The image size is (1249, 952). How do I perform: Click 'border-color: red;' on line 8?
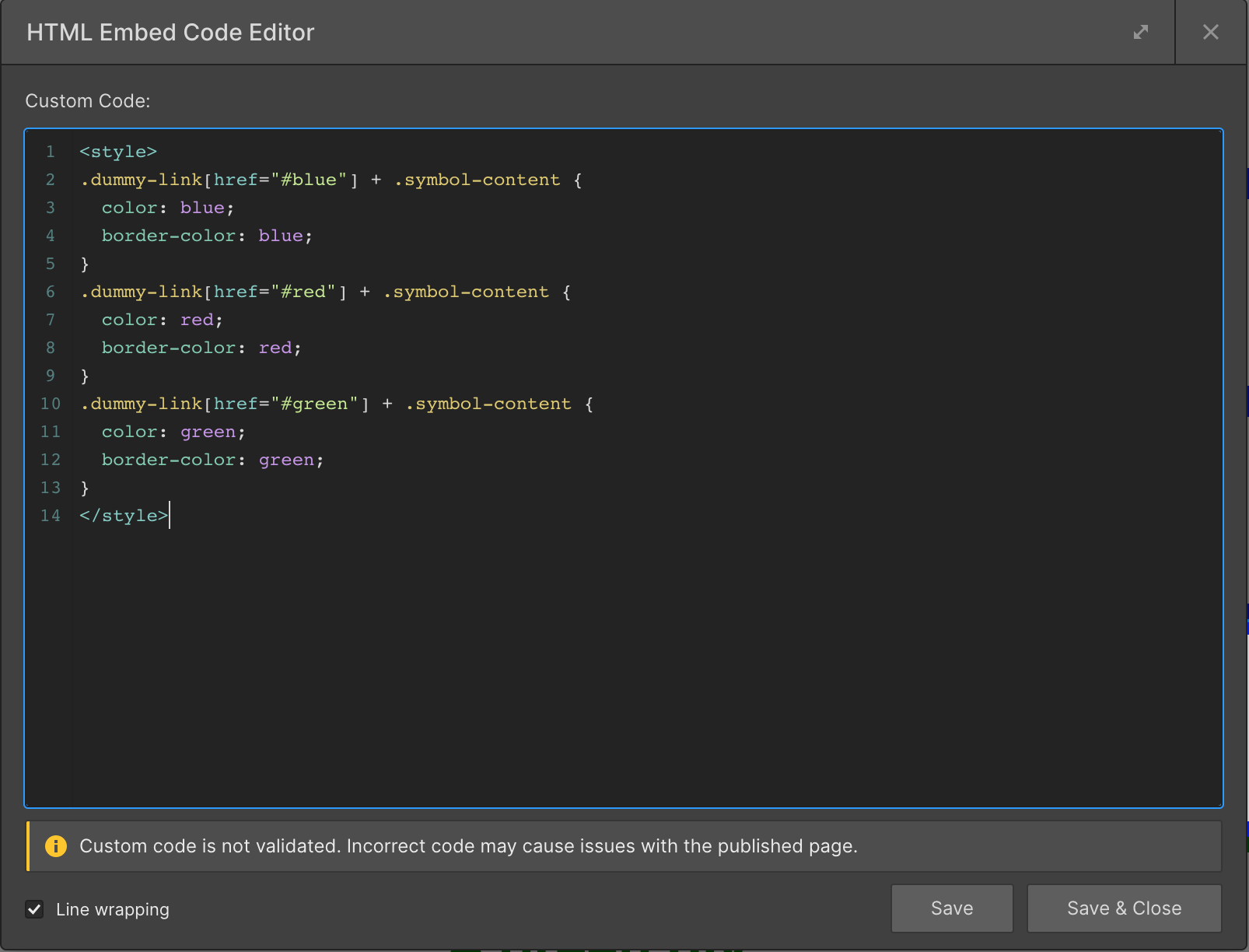(x=201, y=348)
